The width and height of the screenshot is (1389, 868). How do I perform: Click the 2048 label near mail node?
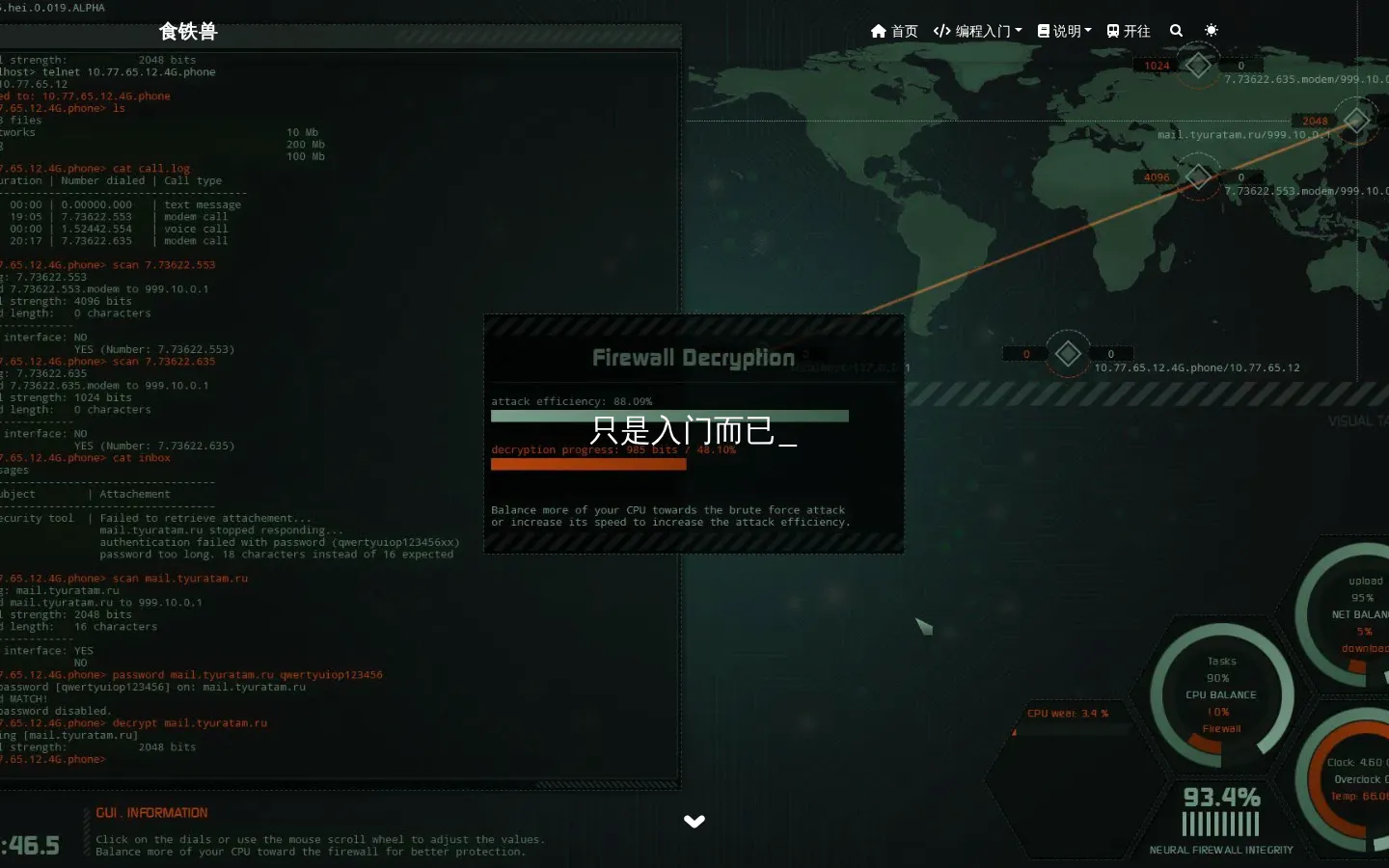[1315, 121]
